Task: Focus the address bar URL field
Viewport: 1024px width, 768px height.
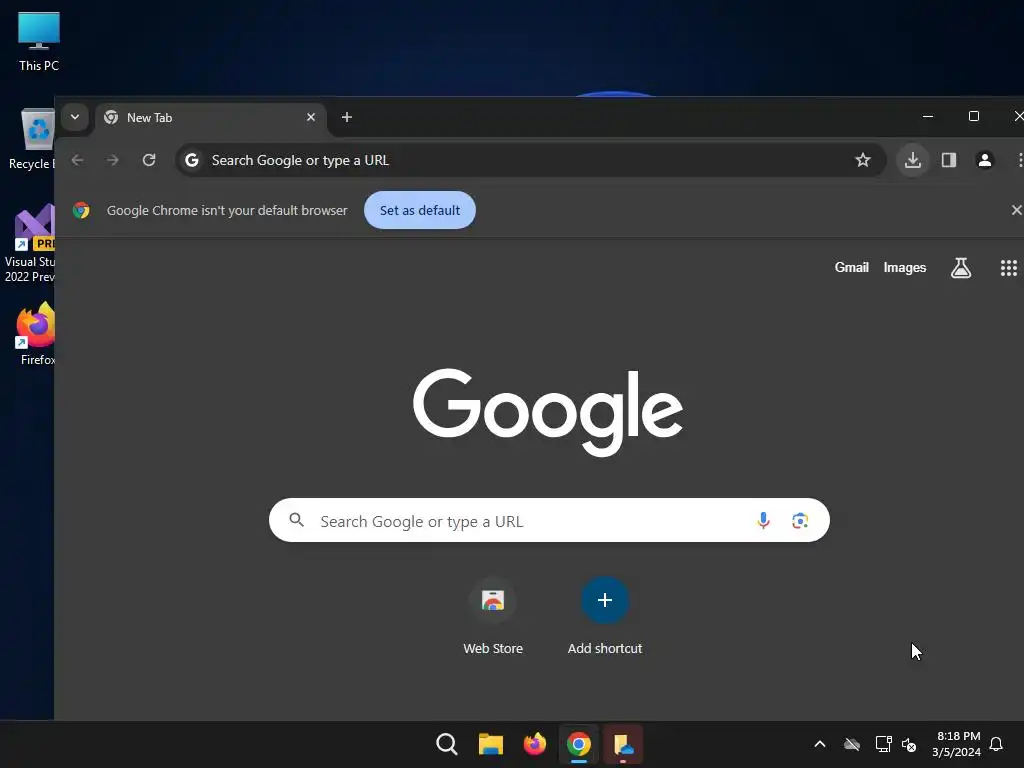Action: [529, 160]
